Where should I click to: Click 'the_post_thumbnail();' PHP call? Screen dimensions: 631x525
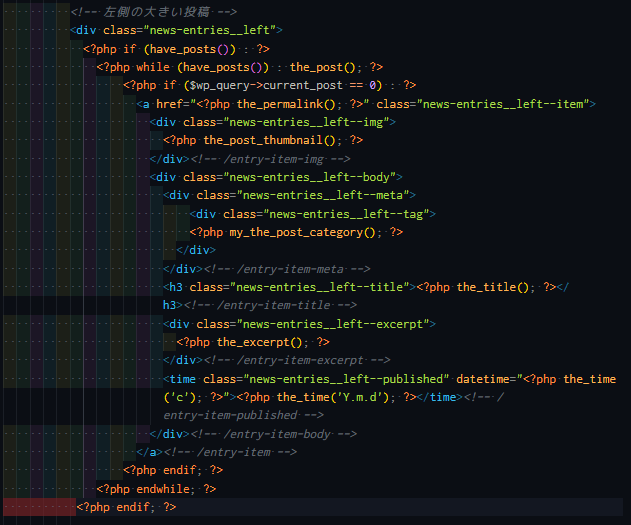click(x=273, y=140)
